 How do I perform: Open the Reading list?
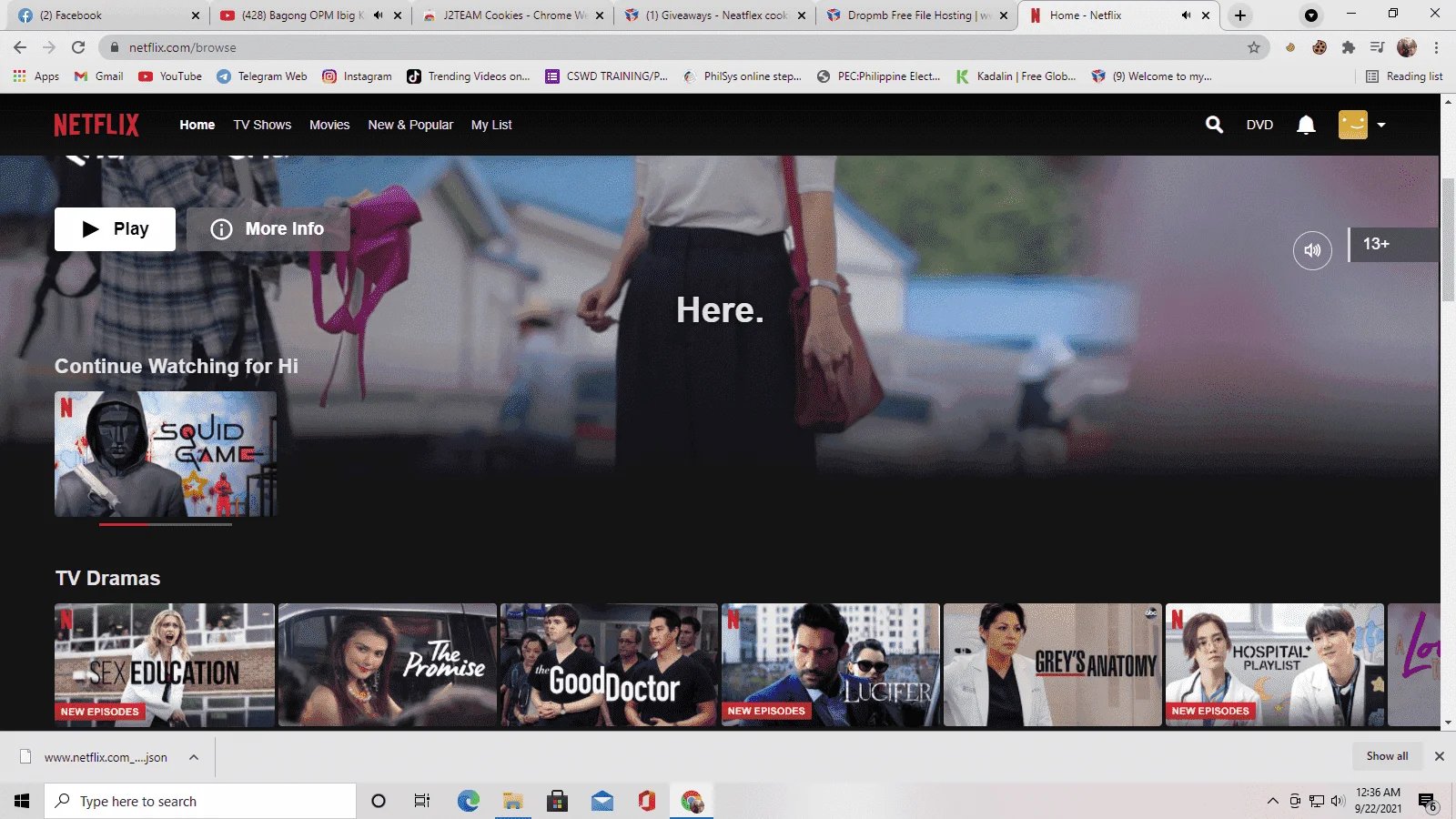coord(1404,76)
